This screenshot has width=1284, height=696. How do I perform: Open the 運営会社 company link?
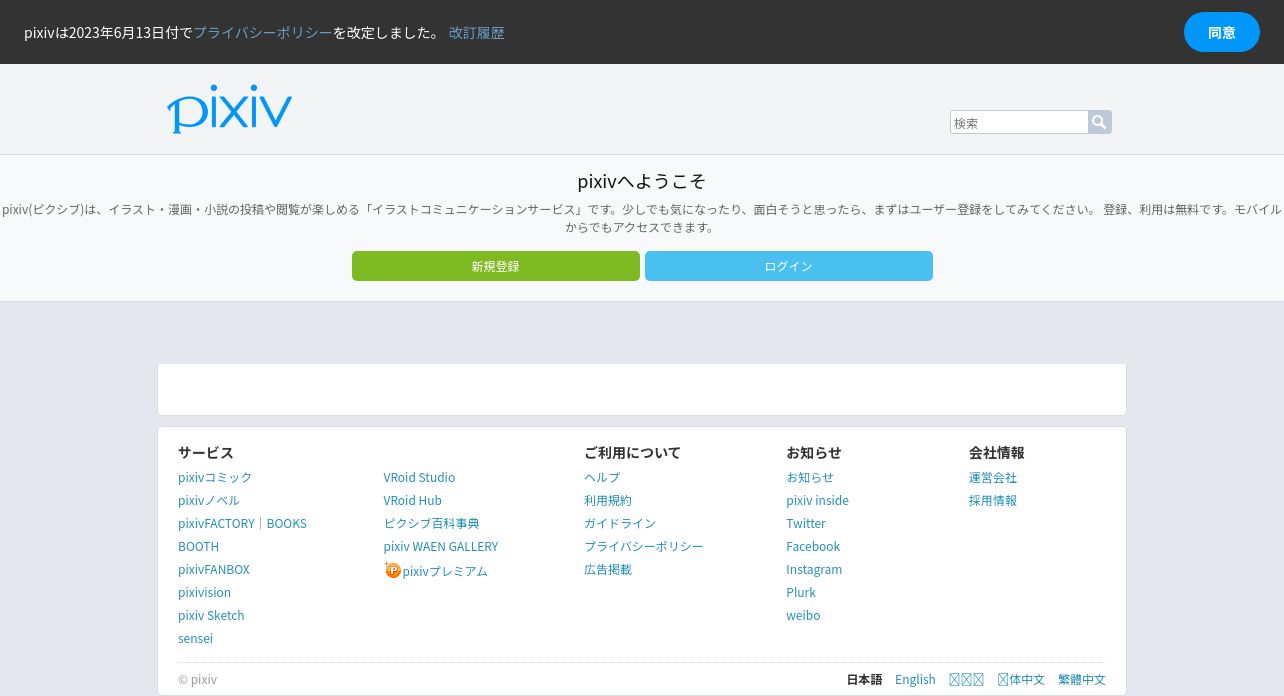993,477
